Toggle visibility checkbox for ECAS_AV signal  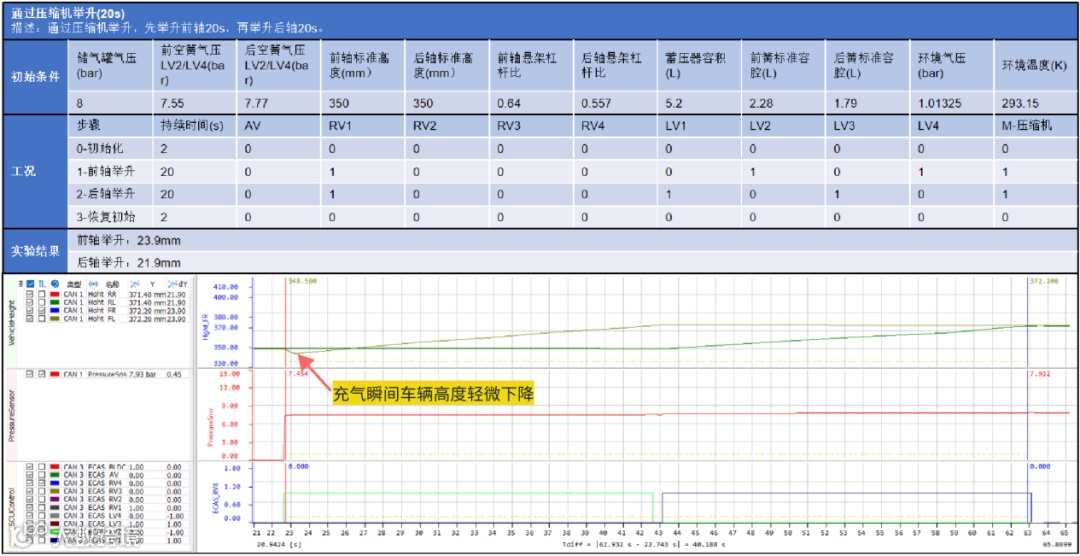30,475
